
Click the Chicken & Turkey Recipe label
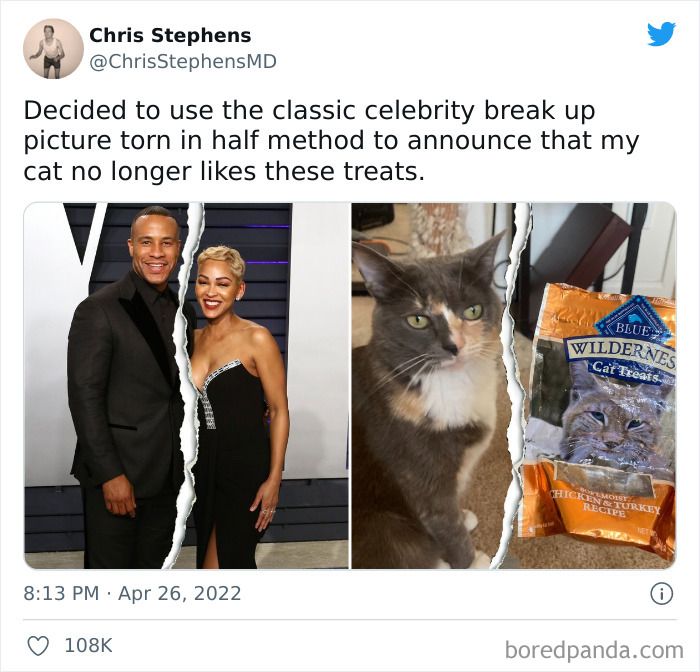click(605, 505)
